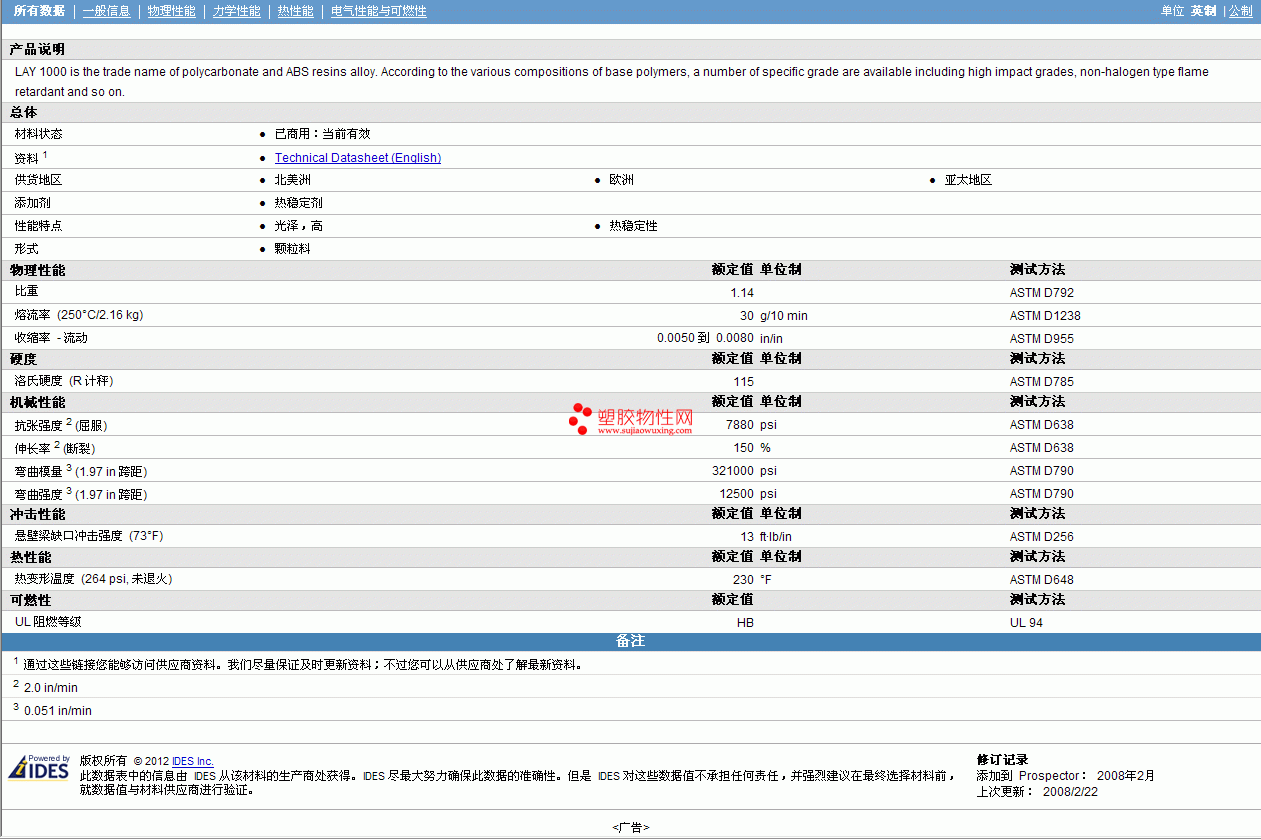Show the 电气性能与可燃性 tab
Image resolution: width=1261 pixels, height=840 pixels.
pyautogui.click(x=378, y=11)
